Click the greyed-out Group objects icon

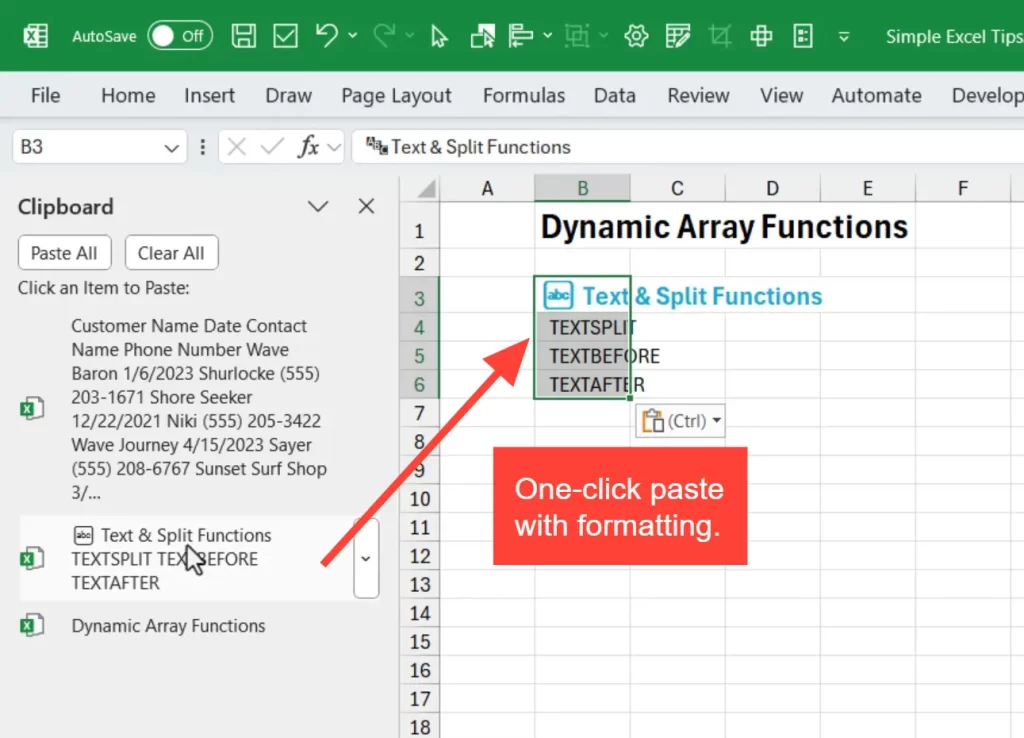(x=577, y=36)
